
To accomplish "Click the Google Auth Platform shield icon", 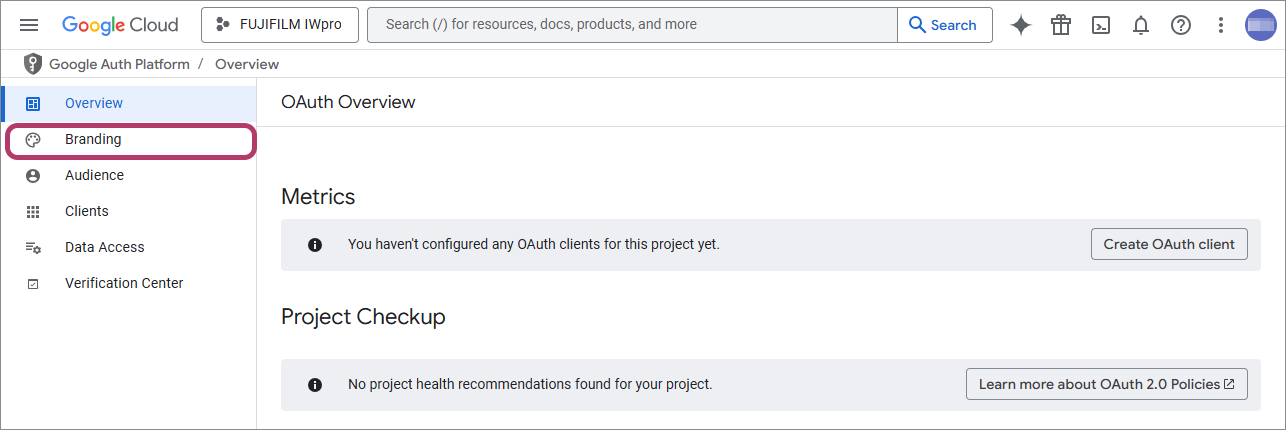I will tap(33, 64).
